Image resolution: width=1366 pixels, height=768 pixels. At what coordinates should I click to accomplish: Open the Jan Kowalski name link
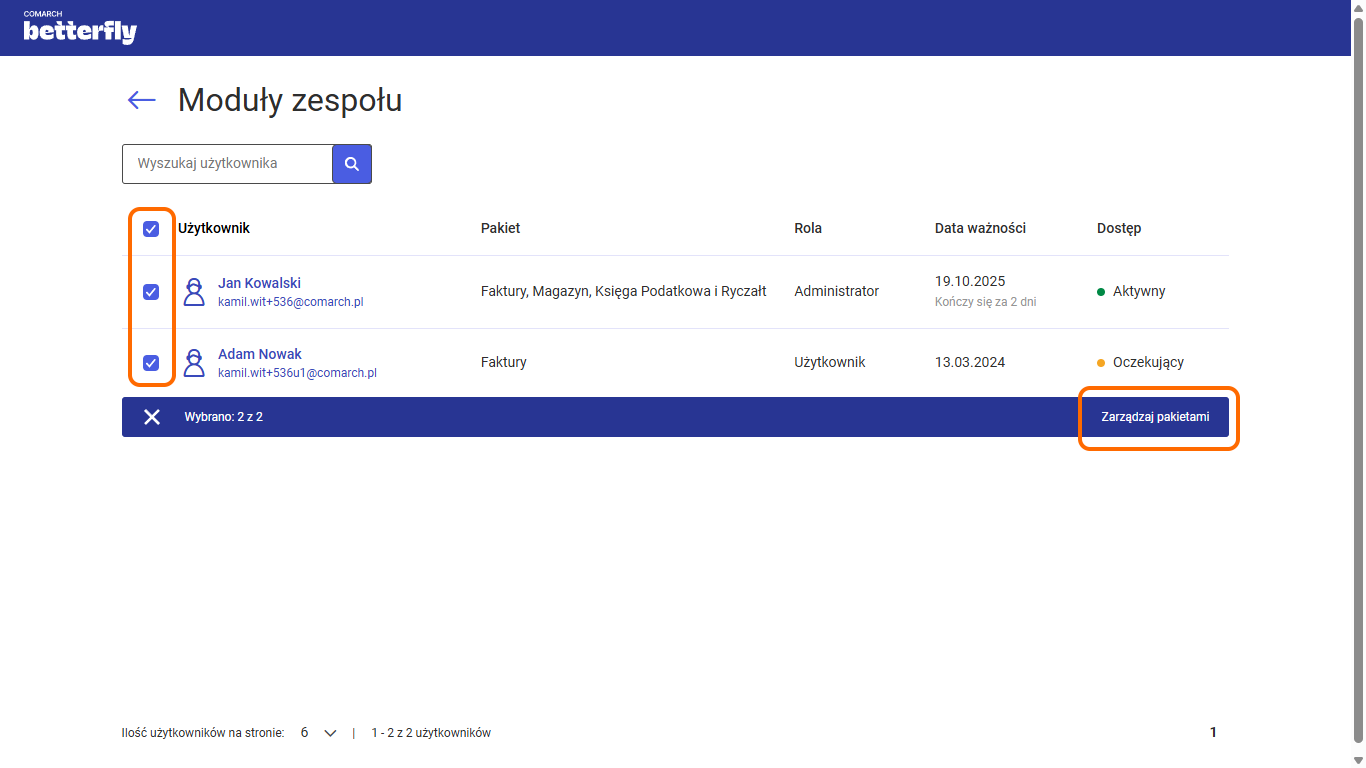[259, 283]
